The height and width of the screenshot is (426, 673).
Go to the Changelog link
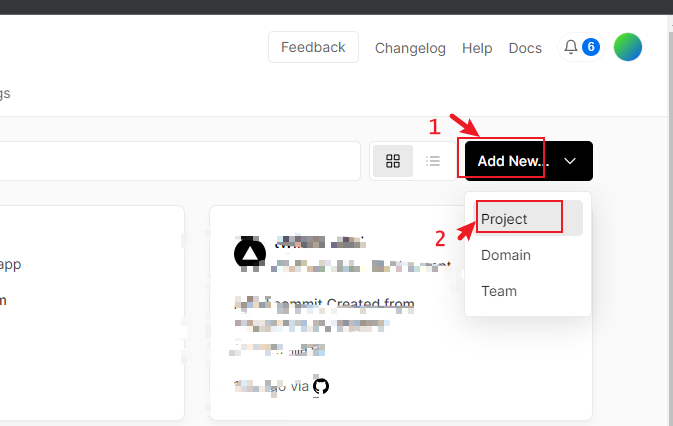(x=411, y=48)
